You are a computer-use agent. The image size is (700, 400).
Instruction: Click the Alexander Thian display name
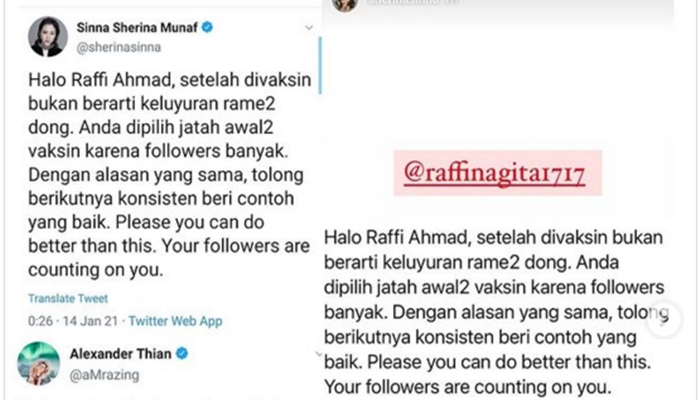pyautogui.click(x=121, y=354)
